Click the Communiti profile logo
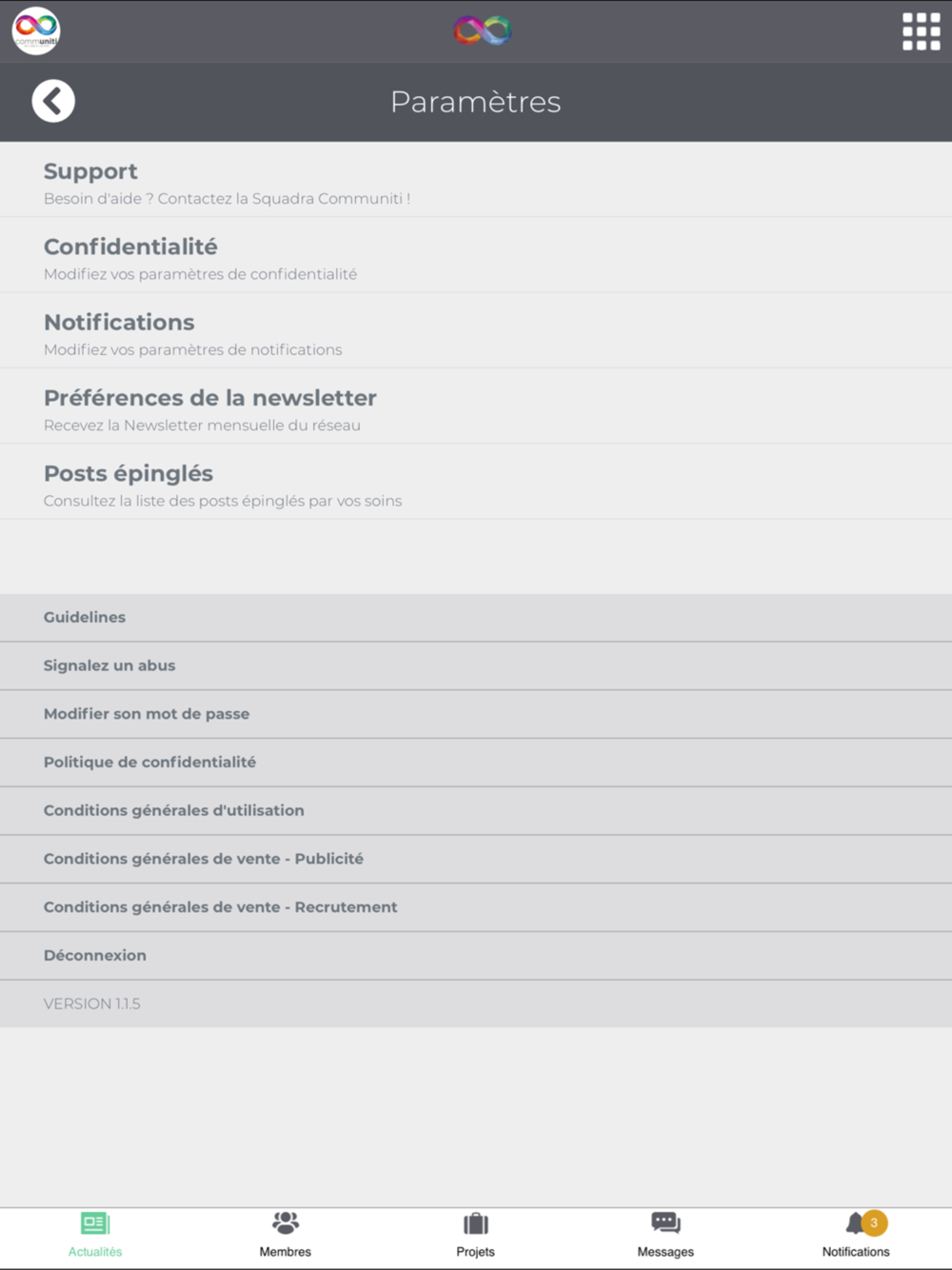952x1270 pixels. point(36,30)
